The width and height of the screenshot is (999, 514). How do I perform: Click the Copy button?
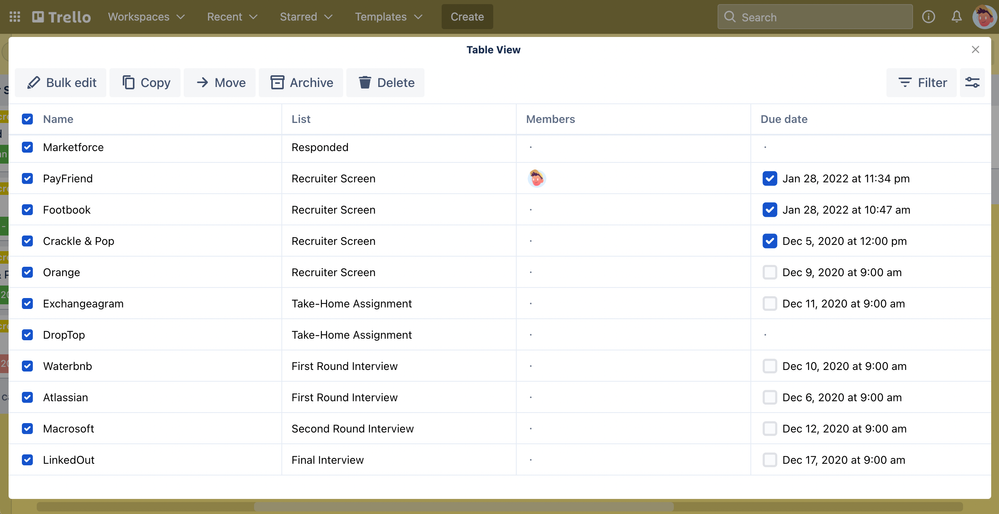point(145,82)
